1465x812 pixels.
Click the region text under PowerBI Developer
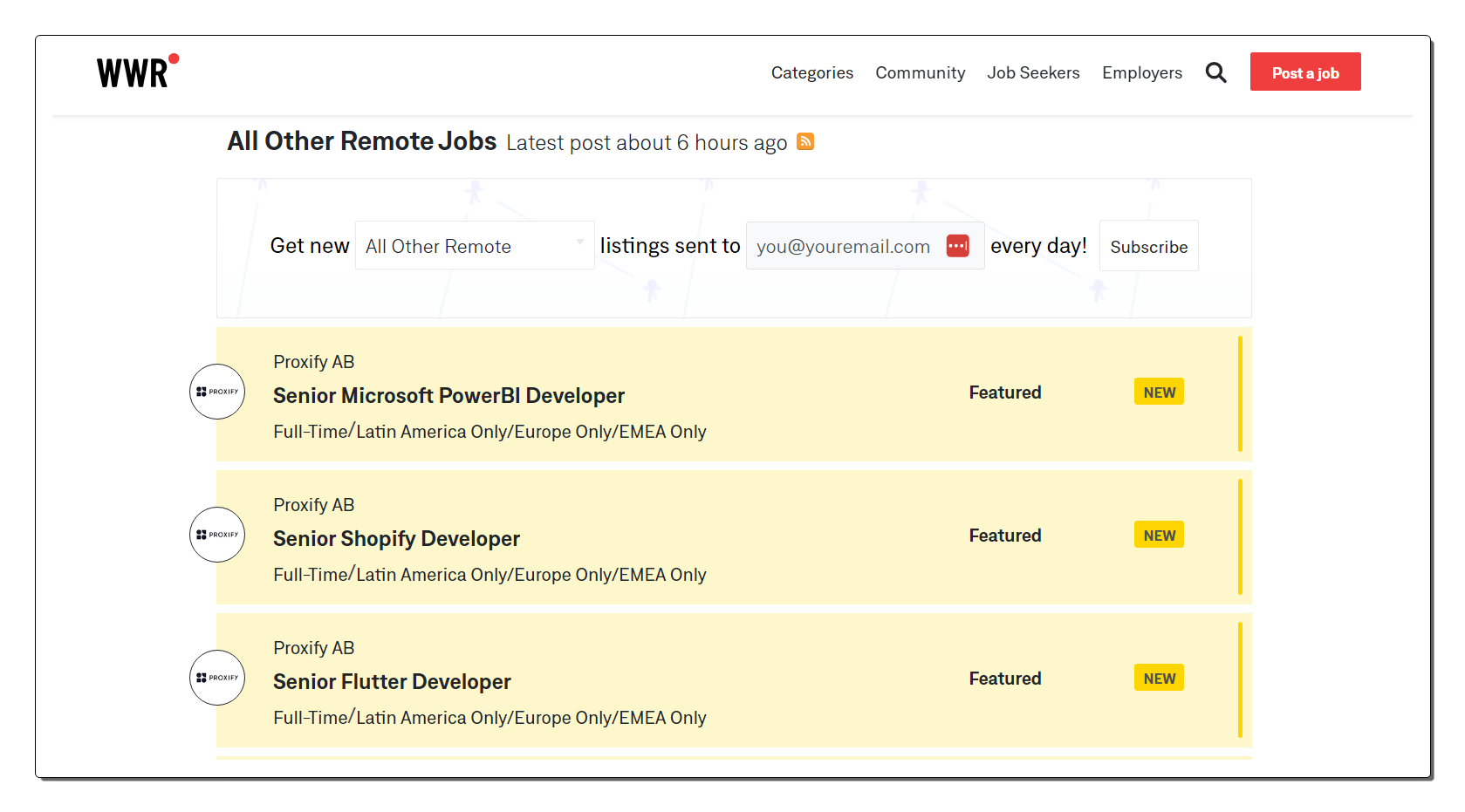(489, 431)
